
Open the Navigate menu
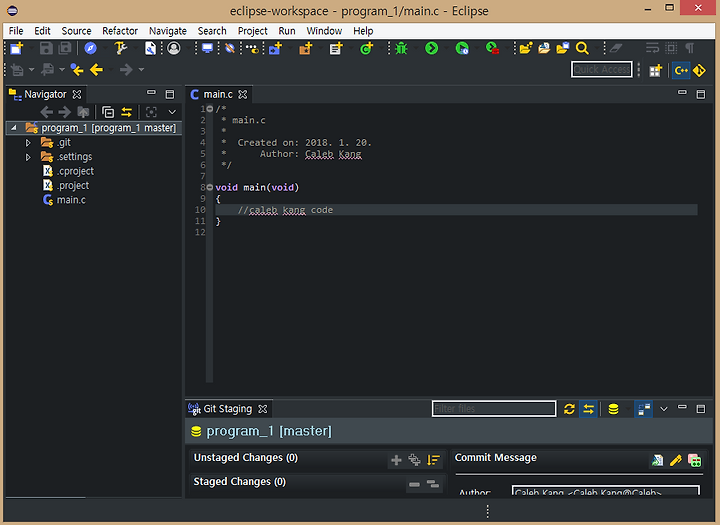tap(168, 31)
